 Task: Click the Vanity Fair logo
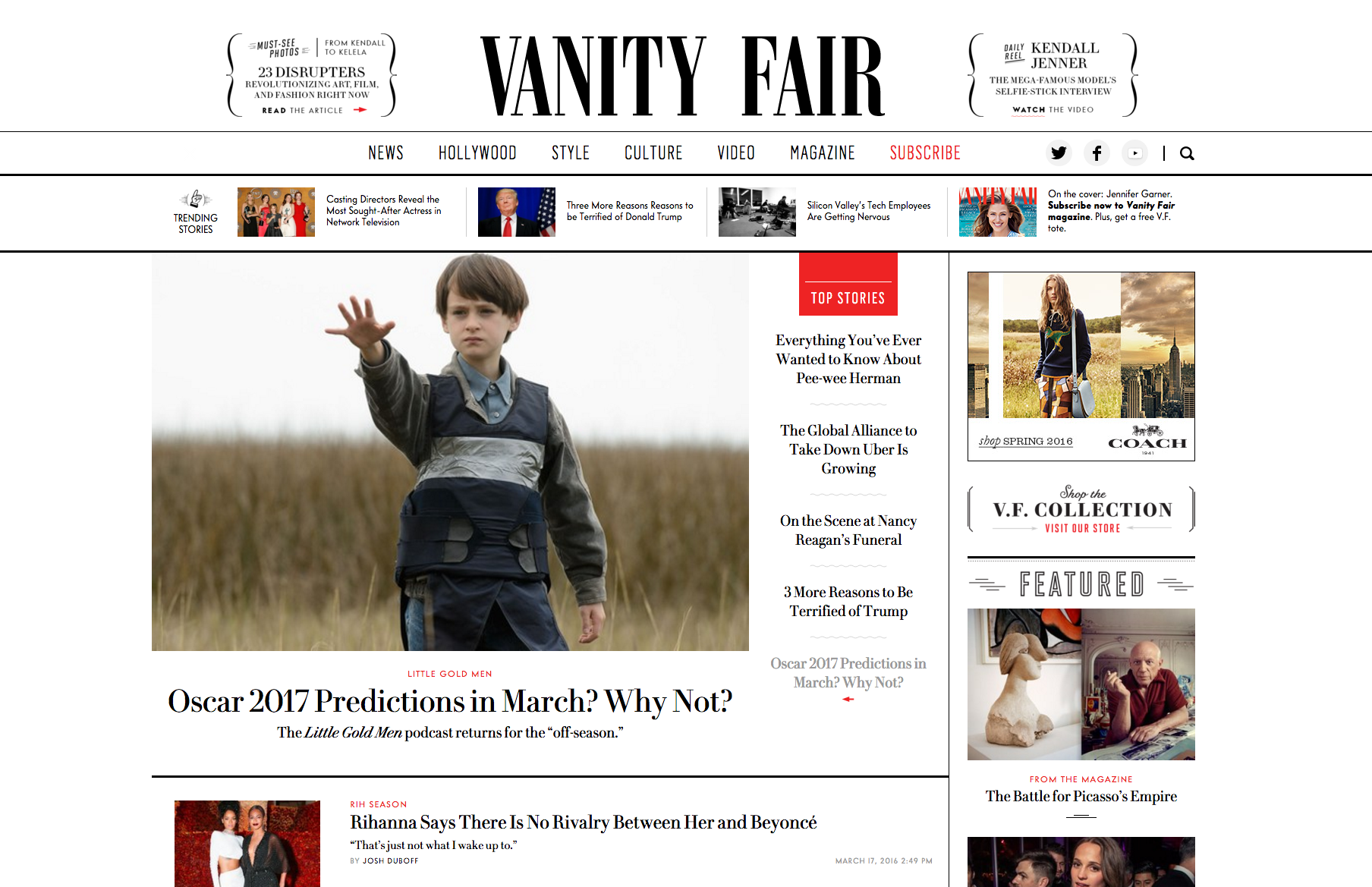coord(682,76)
